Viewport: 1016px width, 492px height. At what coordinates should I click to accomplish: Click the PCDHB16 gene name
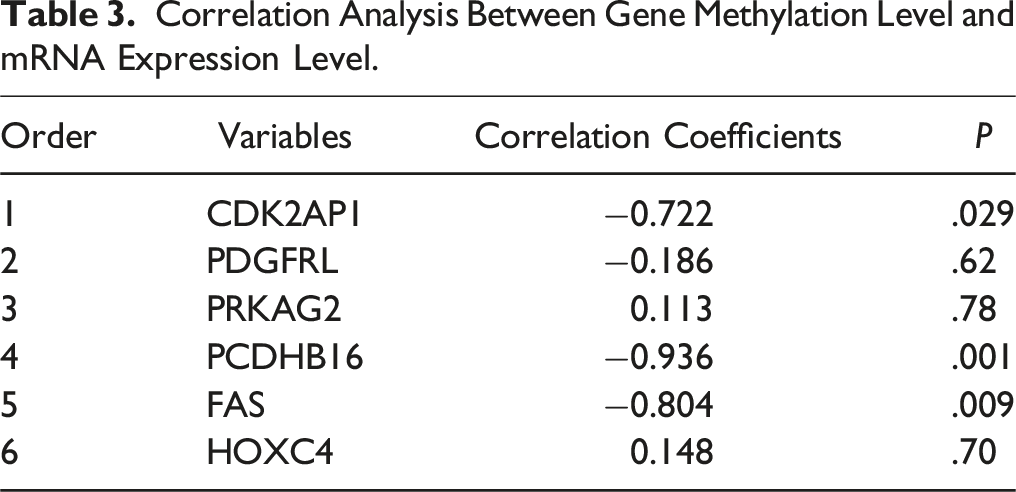click(x=285, y=357)
